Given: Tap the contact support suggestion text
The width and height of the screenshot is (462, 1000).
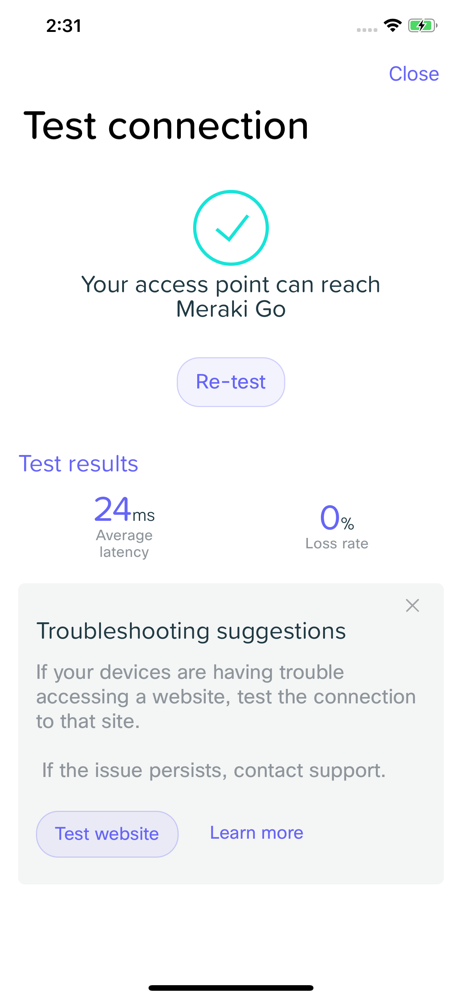Looking at the screenshot, I should [x=214, y=770].
